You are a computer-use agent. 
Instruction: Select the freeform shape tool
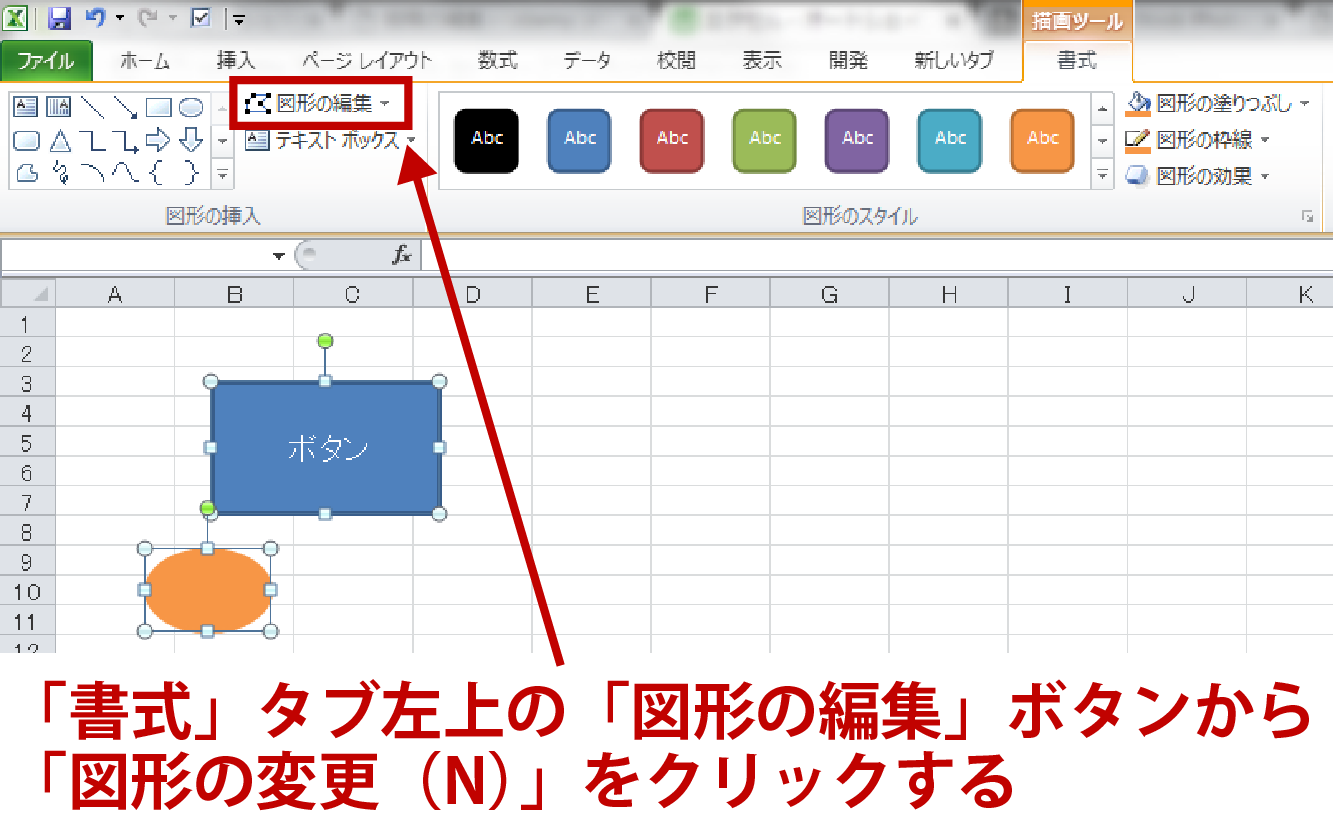click(25, 173)
